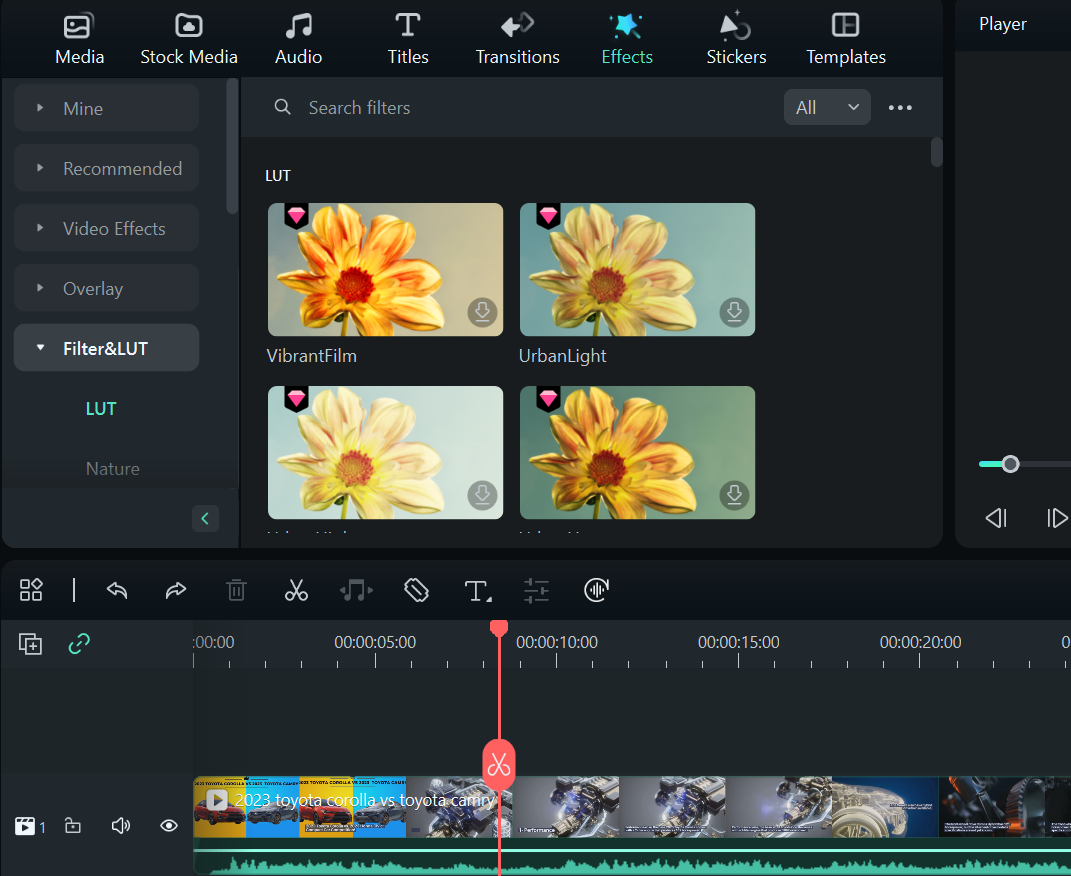
Task: Step back one frame in the player
Action: [996, 518]
